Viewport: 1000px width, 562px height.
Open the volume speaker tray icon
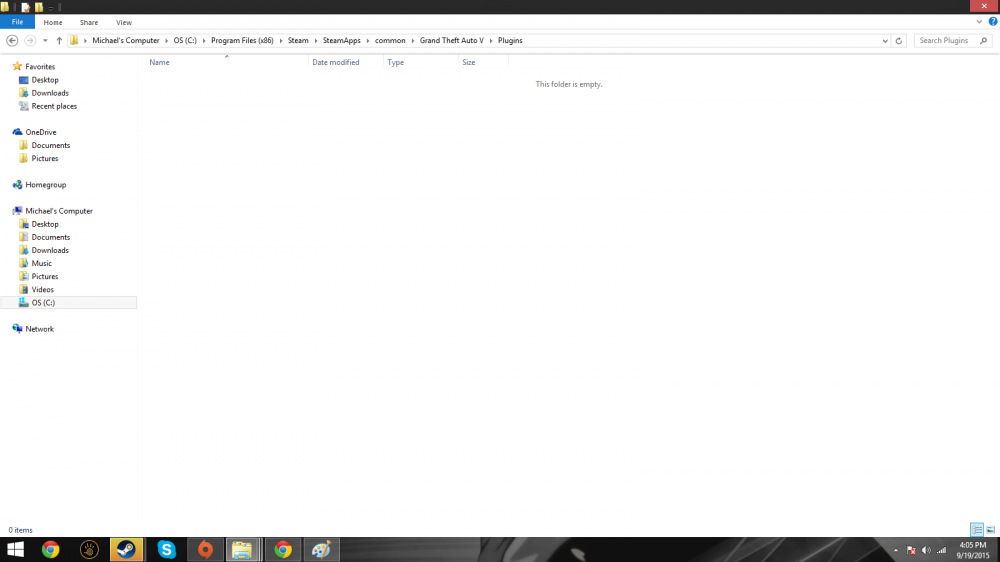[x=926, y=550]
